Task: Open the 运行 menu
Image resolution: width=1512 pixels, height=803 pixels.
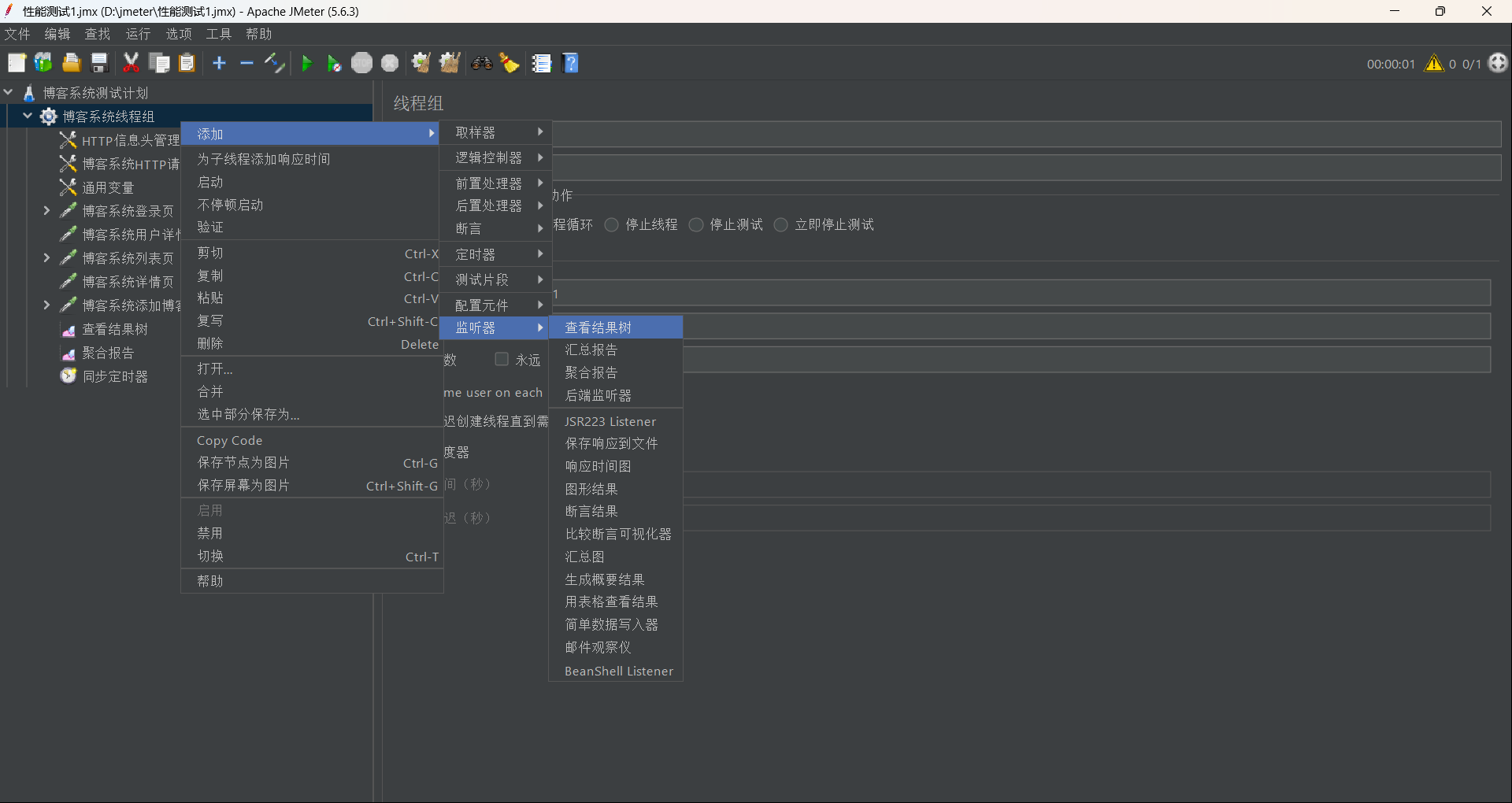Action: click(138, 34)
